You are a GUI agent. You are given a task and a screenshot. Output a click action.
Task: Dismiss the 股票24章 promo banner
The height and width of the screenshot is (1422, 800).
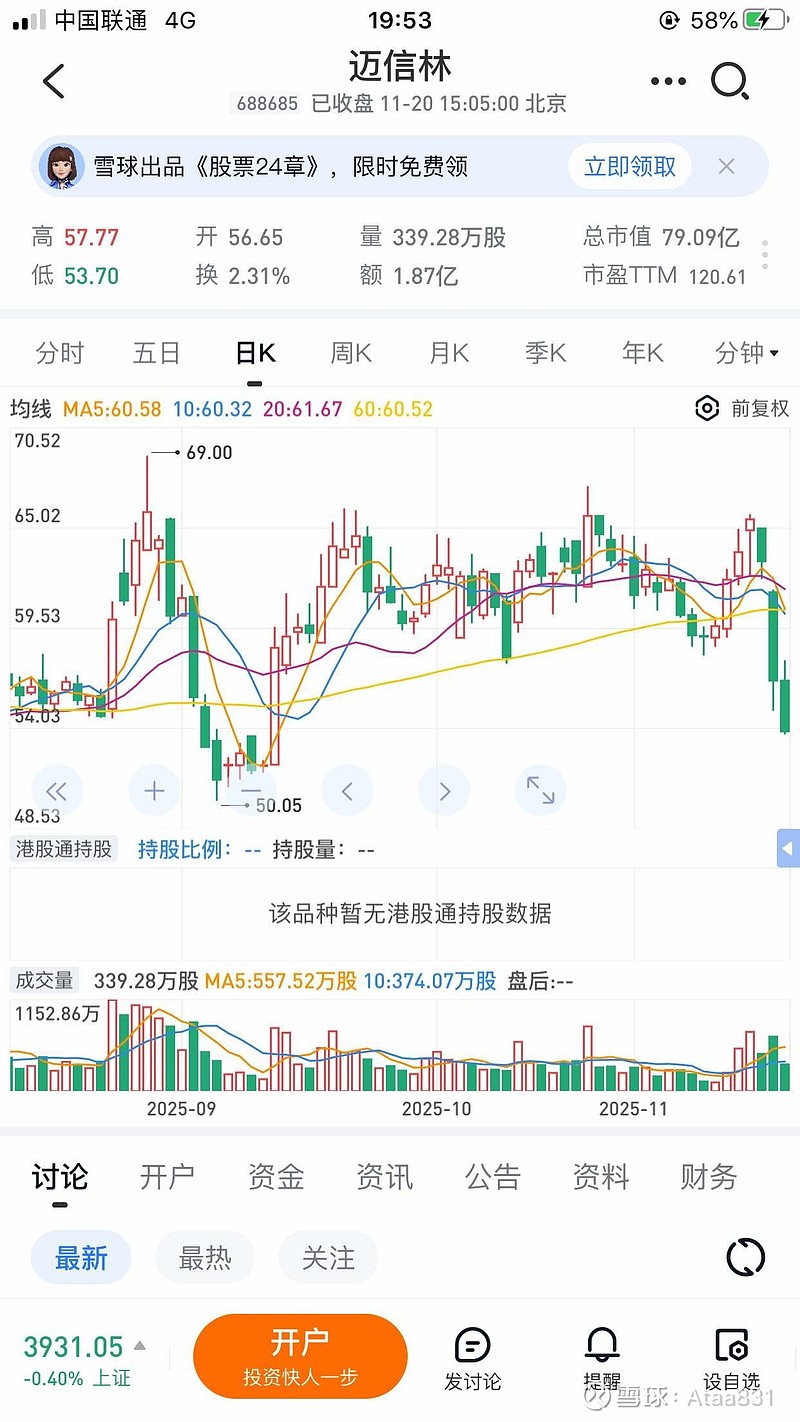[x=727, y=166]
